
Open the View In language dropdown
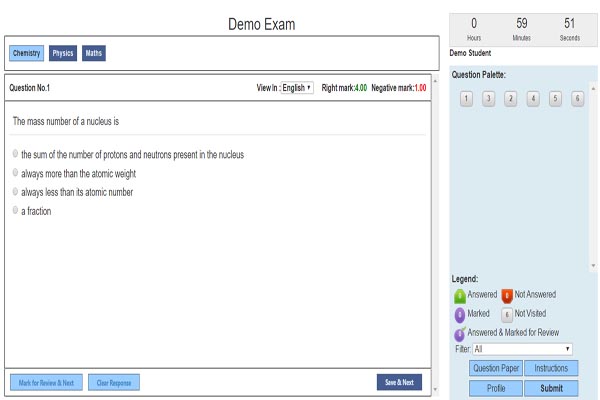click(x=297, y=88)
